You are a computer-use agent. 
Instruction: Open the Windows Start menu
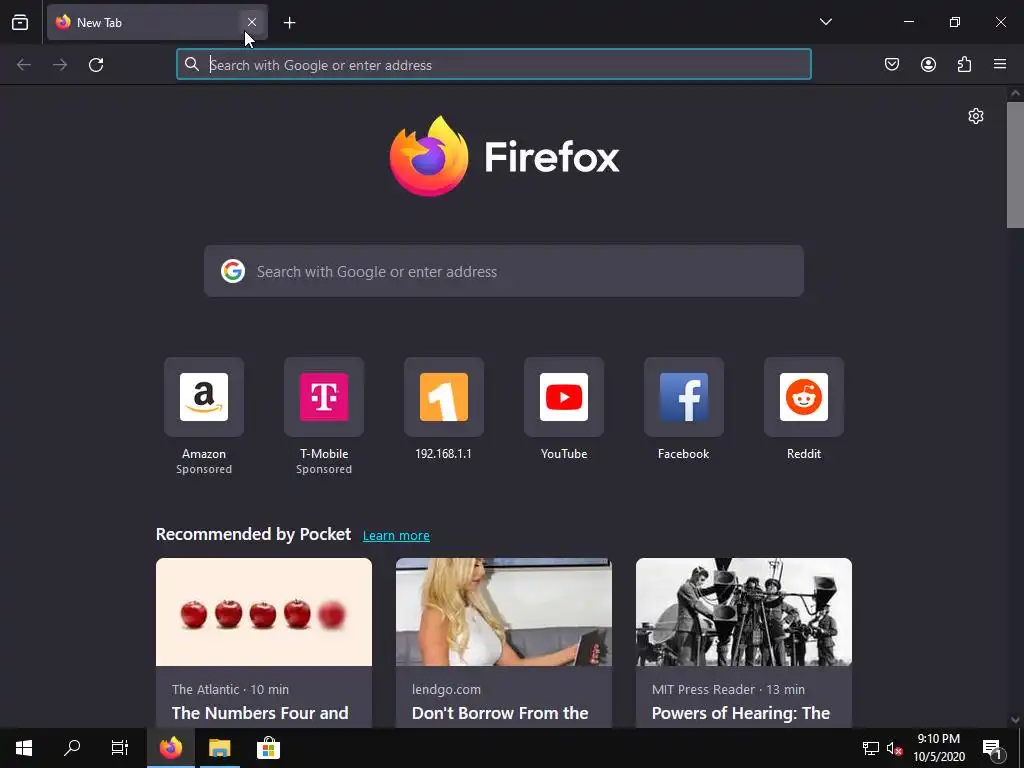click(x=24, y=748)
